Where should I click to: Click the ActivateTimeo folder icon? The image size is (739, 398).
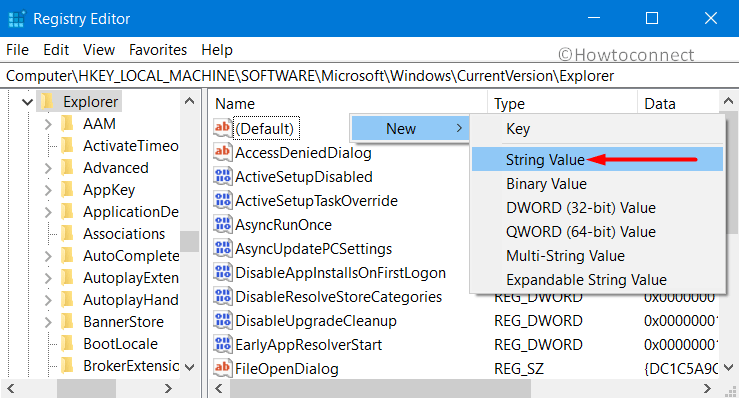tap(67, 146)
